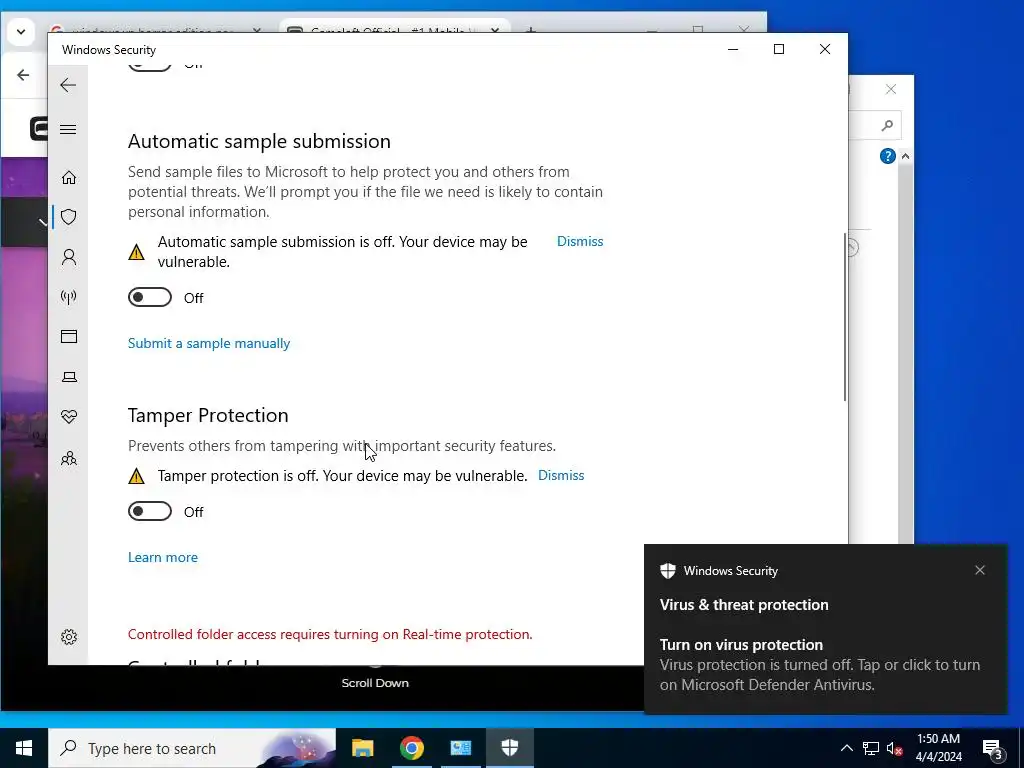Open Account protection person icon in sidebar
The height and width of the screenshot is (768, 1024).
tap(69, 257)
